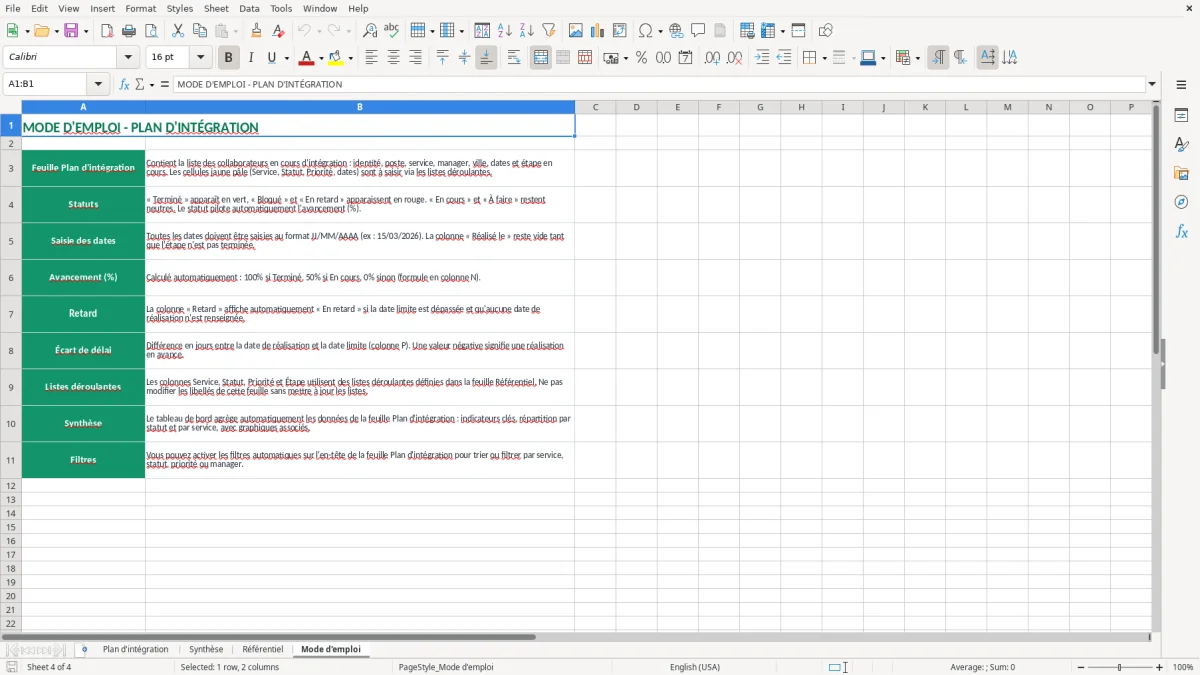Toggle Bold formatting
The width and height of the screenshot is (1200, 675).
point(229,58)
